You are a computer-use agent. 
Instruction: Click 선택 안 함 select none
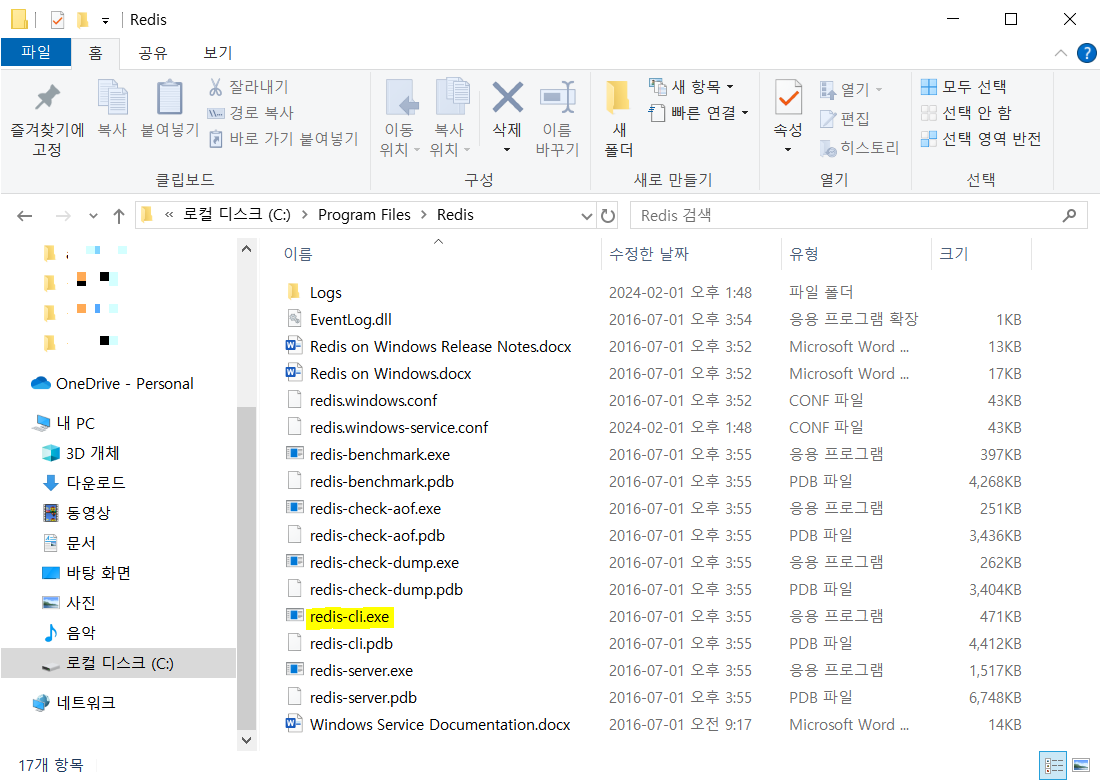[x=966, y=112]
